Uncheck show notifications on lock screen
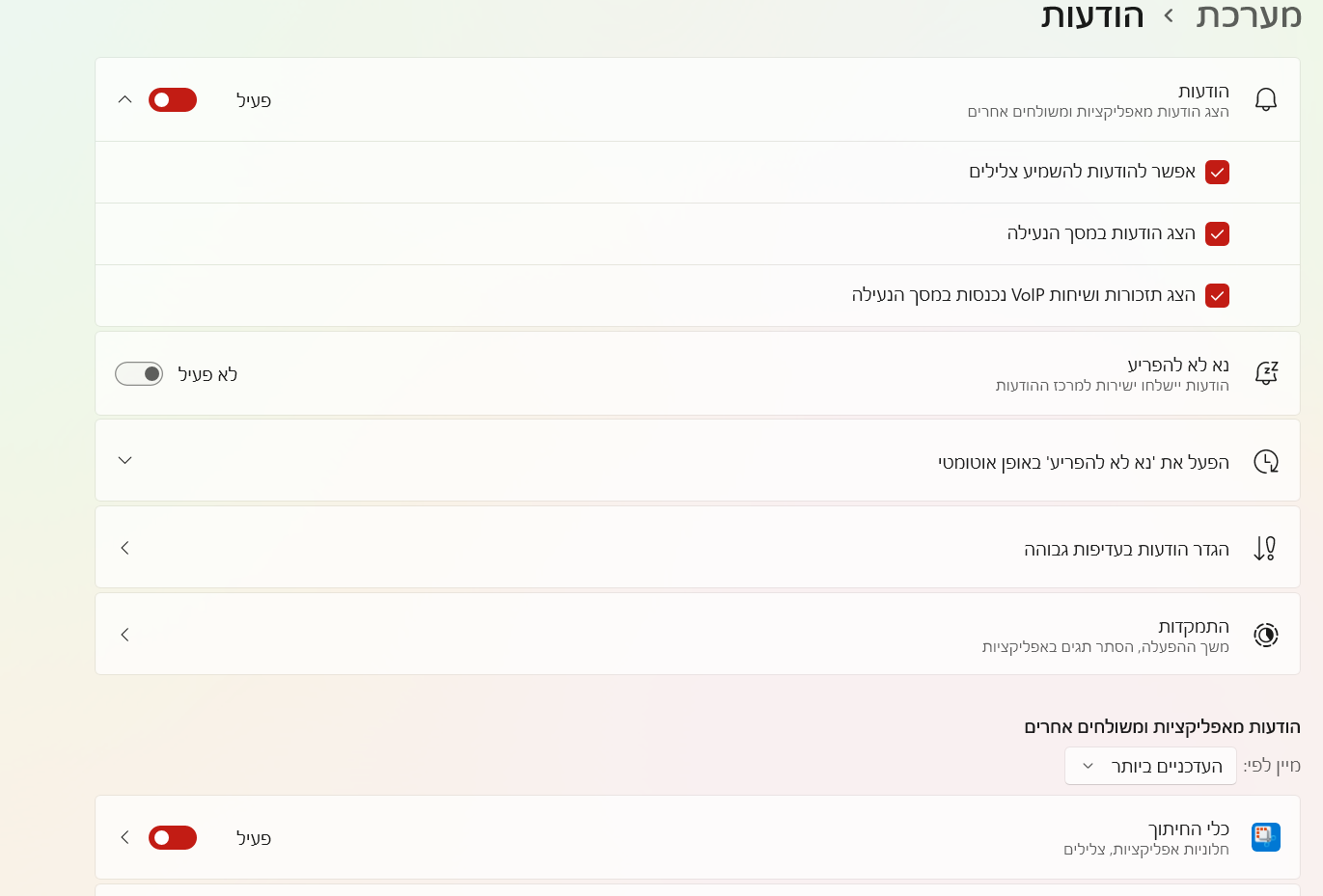This screenshot has height=896, width=1323. pyautogui.click(x=1217, y=234)
